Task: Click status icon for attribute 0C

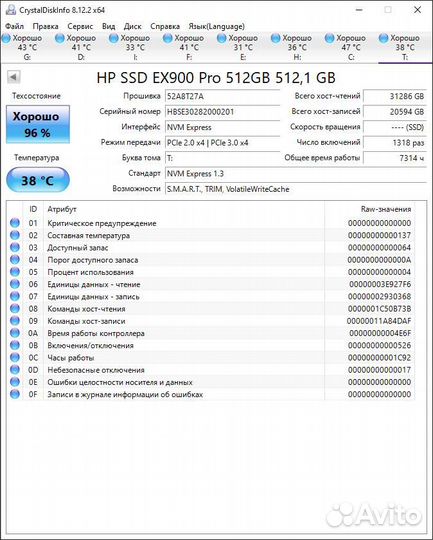Action: tap(15, 357)
